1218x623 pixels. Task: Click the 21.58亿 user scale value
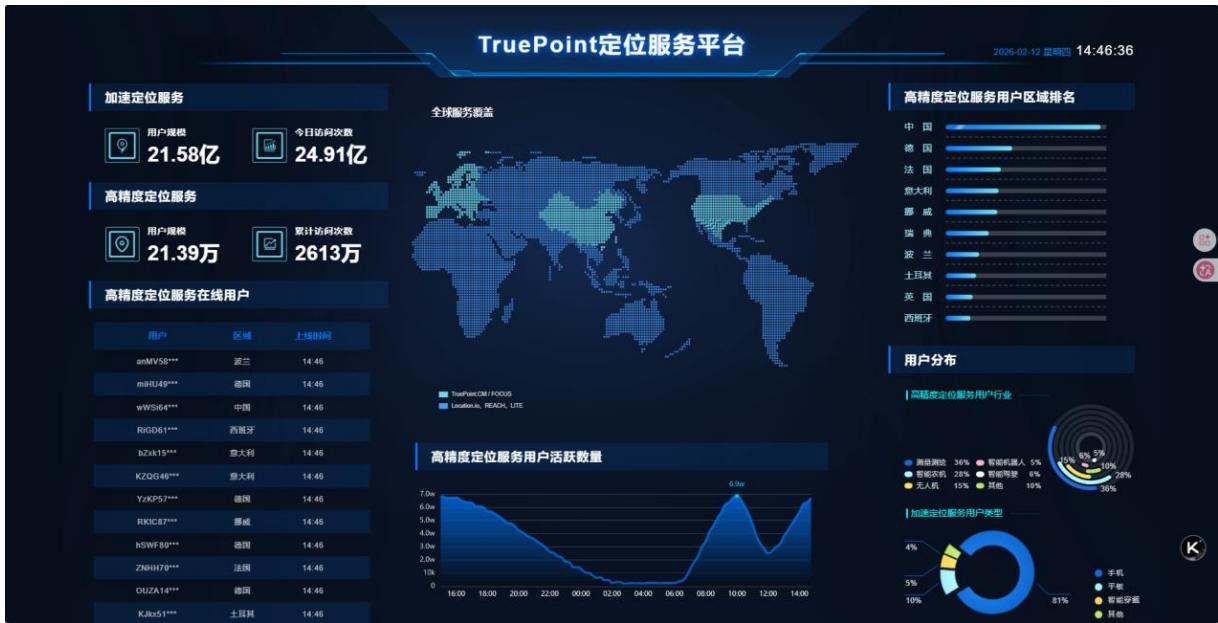[x=183, y=154]
